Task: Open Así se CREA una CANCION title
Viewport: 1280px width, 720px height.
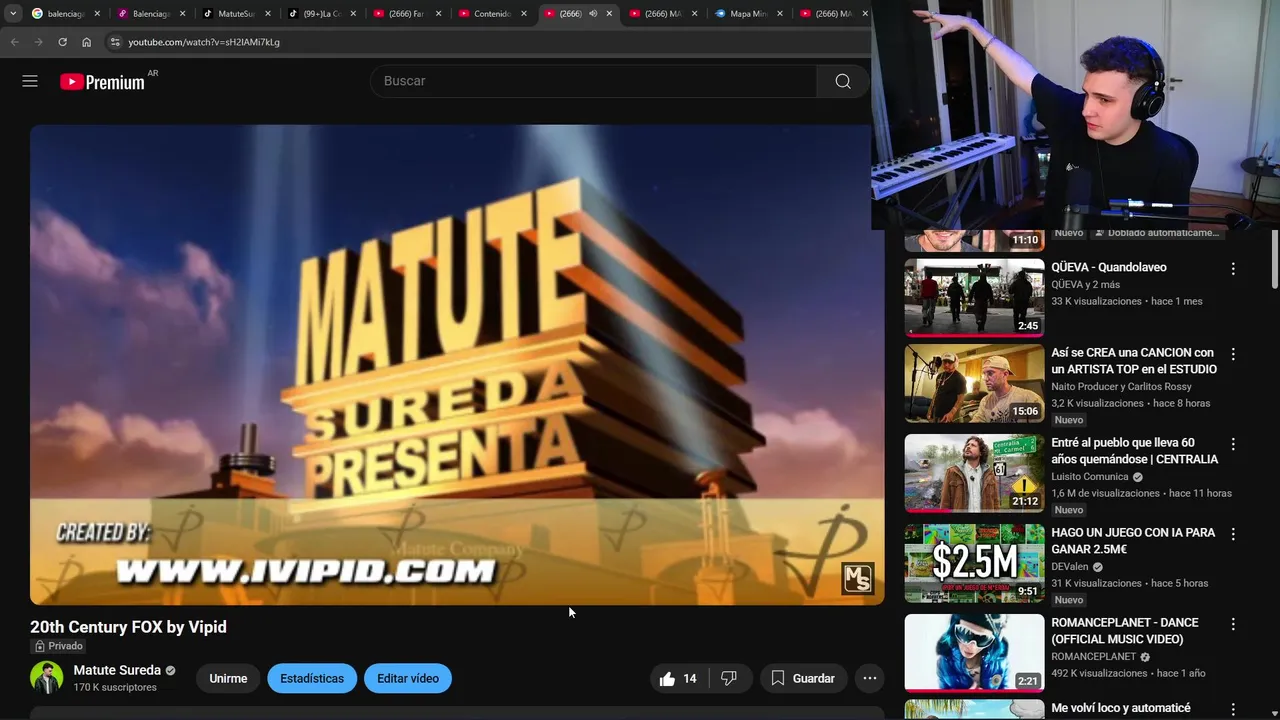Action: click(1134, 361)
